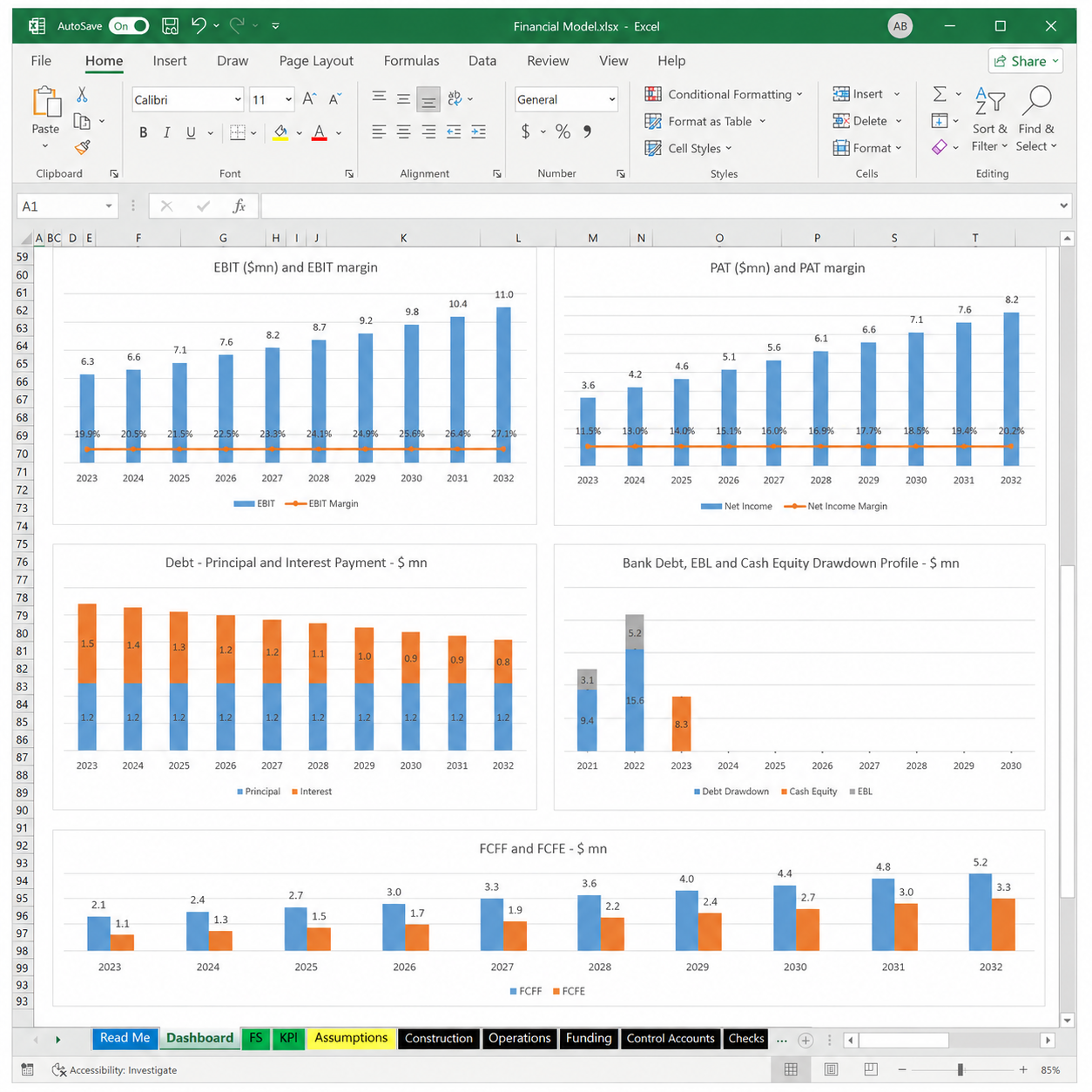Toggle Underline formatting
This screenshot has height=1092, width=1092.
(x=191, y=132)
